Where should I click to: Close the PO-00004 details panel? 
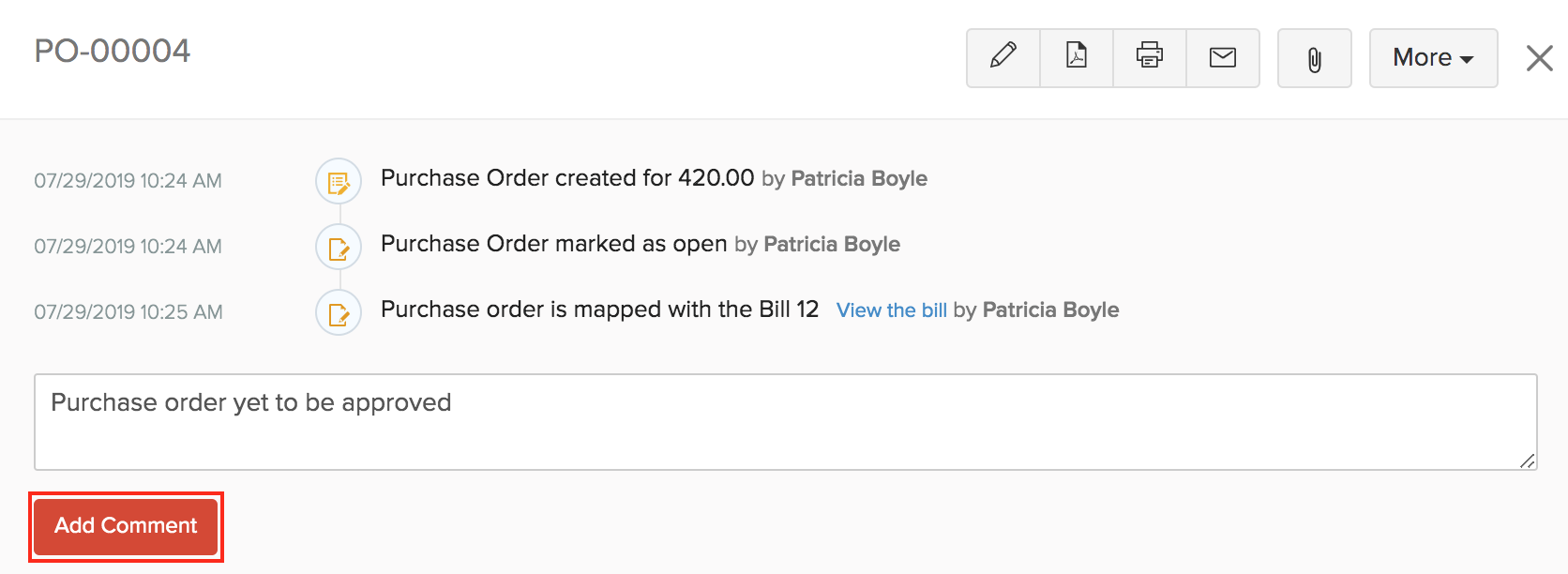pyautogui.click(x=1539, y=58)
